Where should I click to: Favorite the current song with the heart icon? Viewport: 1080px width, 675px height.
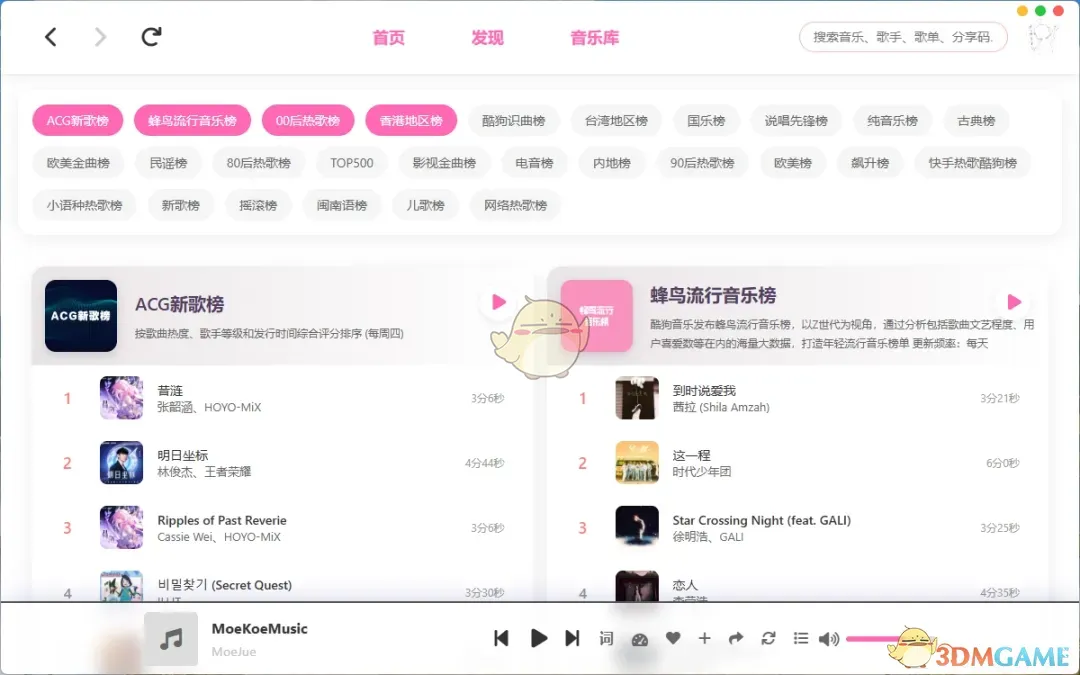coord(673,638)
